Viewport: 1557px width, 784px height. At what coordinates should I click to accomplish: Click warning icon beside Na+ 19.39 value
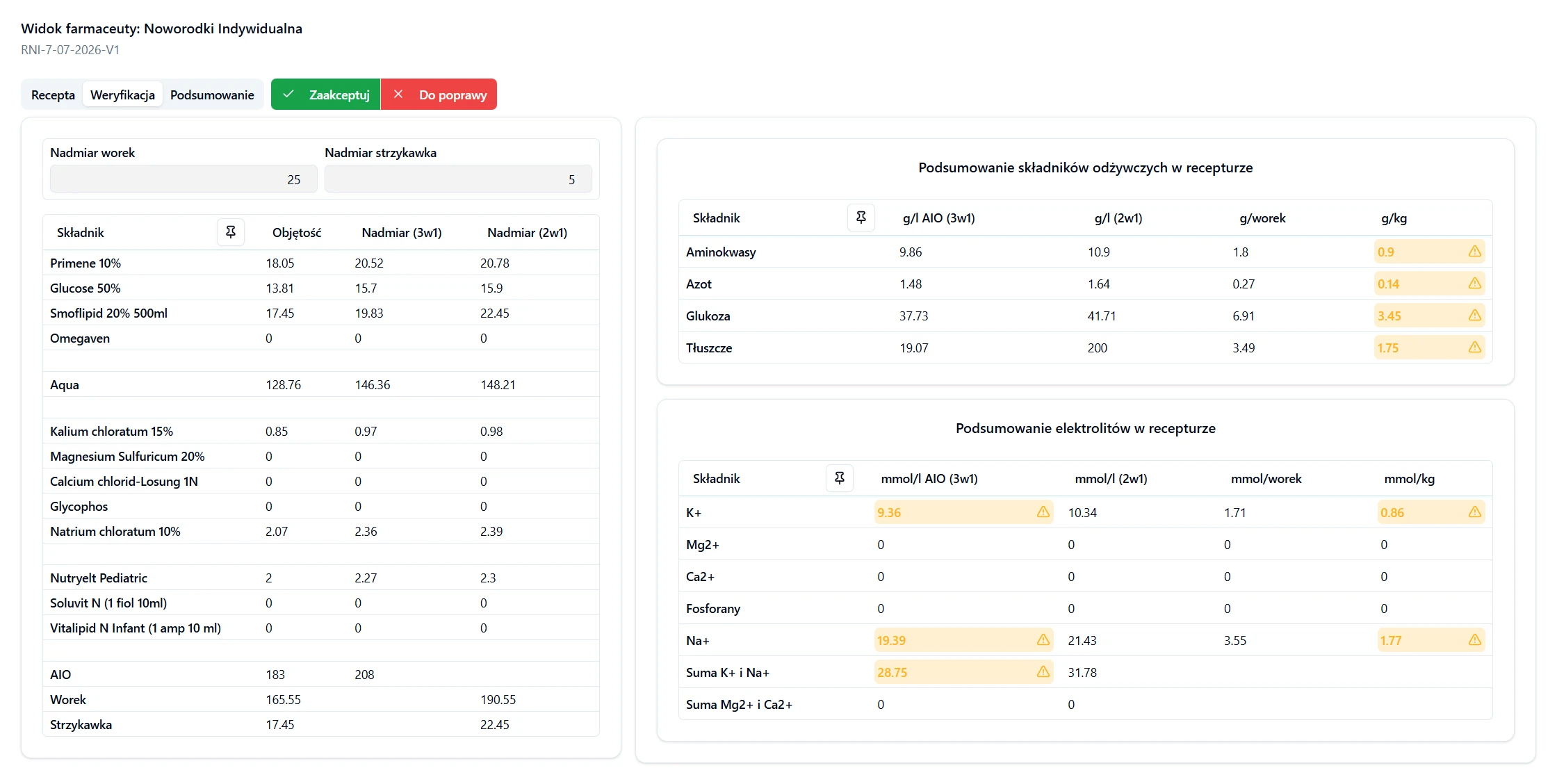coord(1043,640)
